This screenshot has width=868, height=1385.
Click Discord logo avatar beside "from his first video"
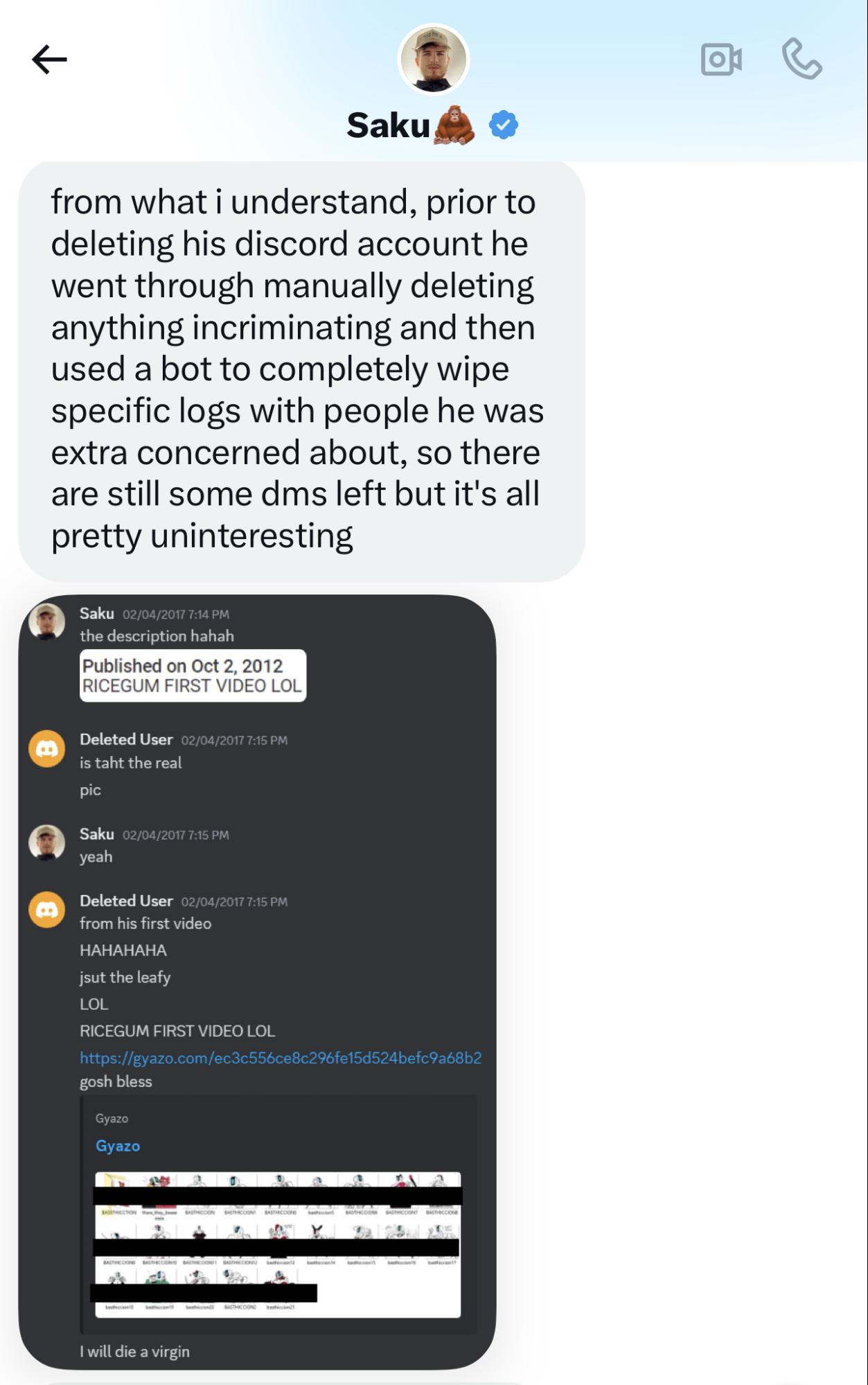46,910
